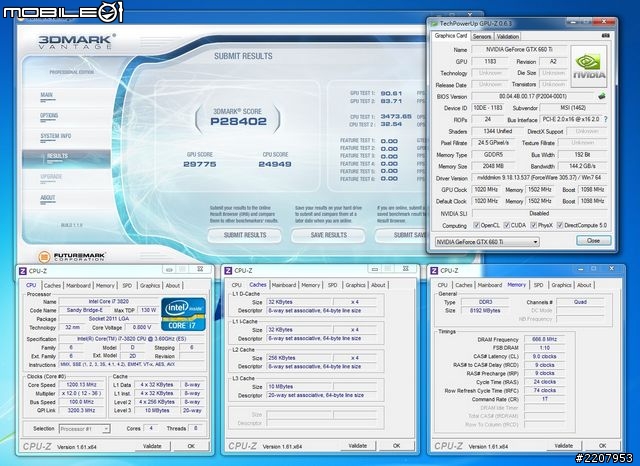Click the Driver Version field in GPU-Z
Screen dimensions: 640x466
click(539, 178)
